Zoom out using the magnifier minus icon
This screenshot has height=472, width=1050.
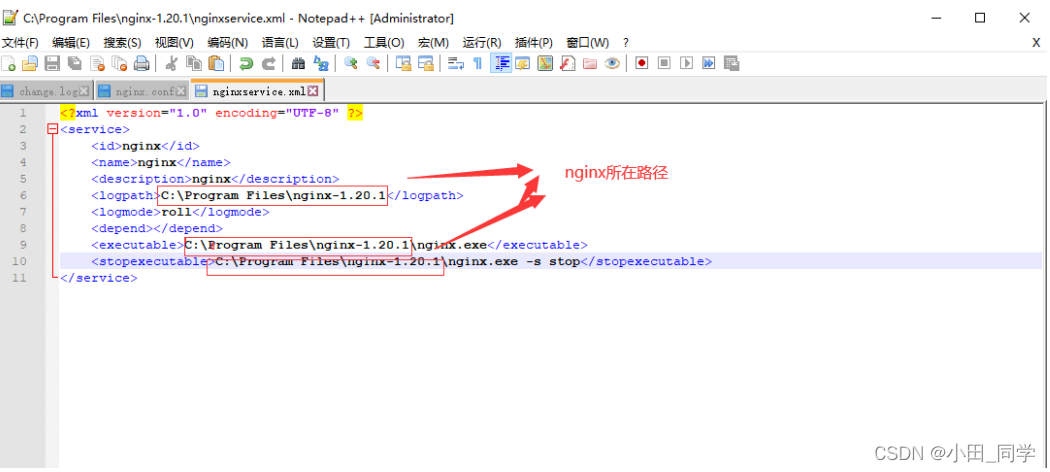[373, 64]
